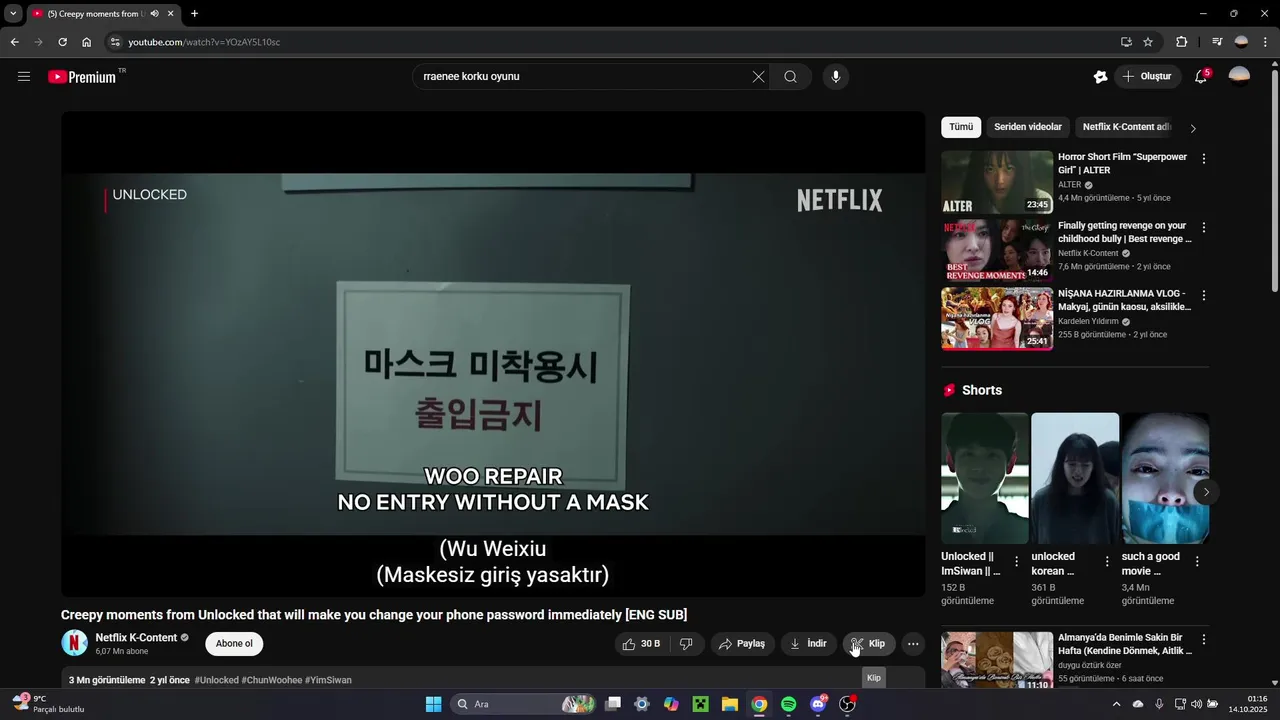Start voice search with the microphone icon
Image resolution: width=1280 pixels, height=720 pixels.
pos(836,76)
